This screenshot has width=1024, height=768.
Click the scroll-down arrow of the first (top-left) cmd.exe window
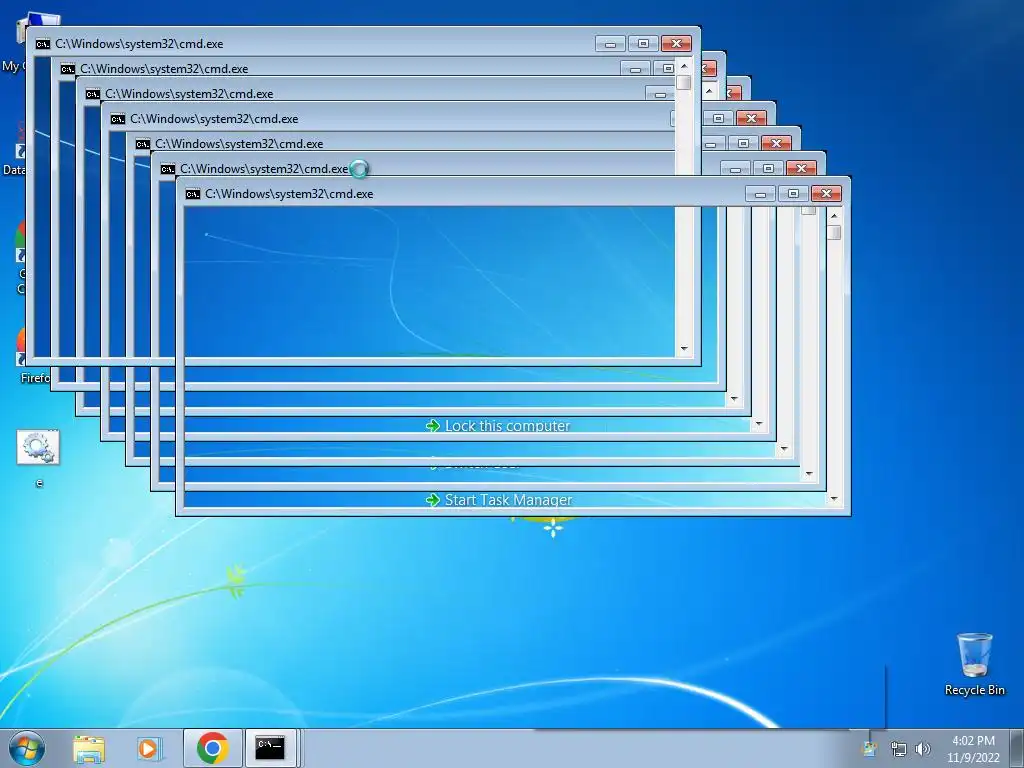(x=684, y=349)
